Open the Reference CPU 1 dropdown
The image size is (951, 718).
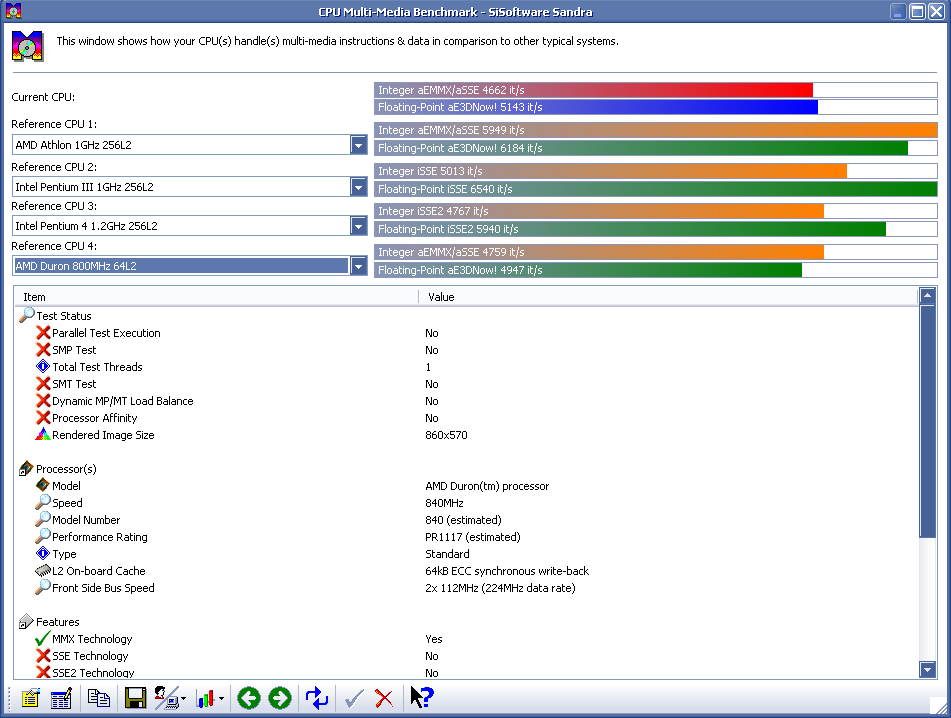(359, 146)
